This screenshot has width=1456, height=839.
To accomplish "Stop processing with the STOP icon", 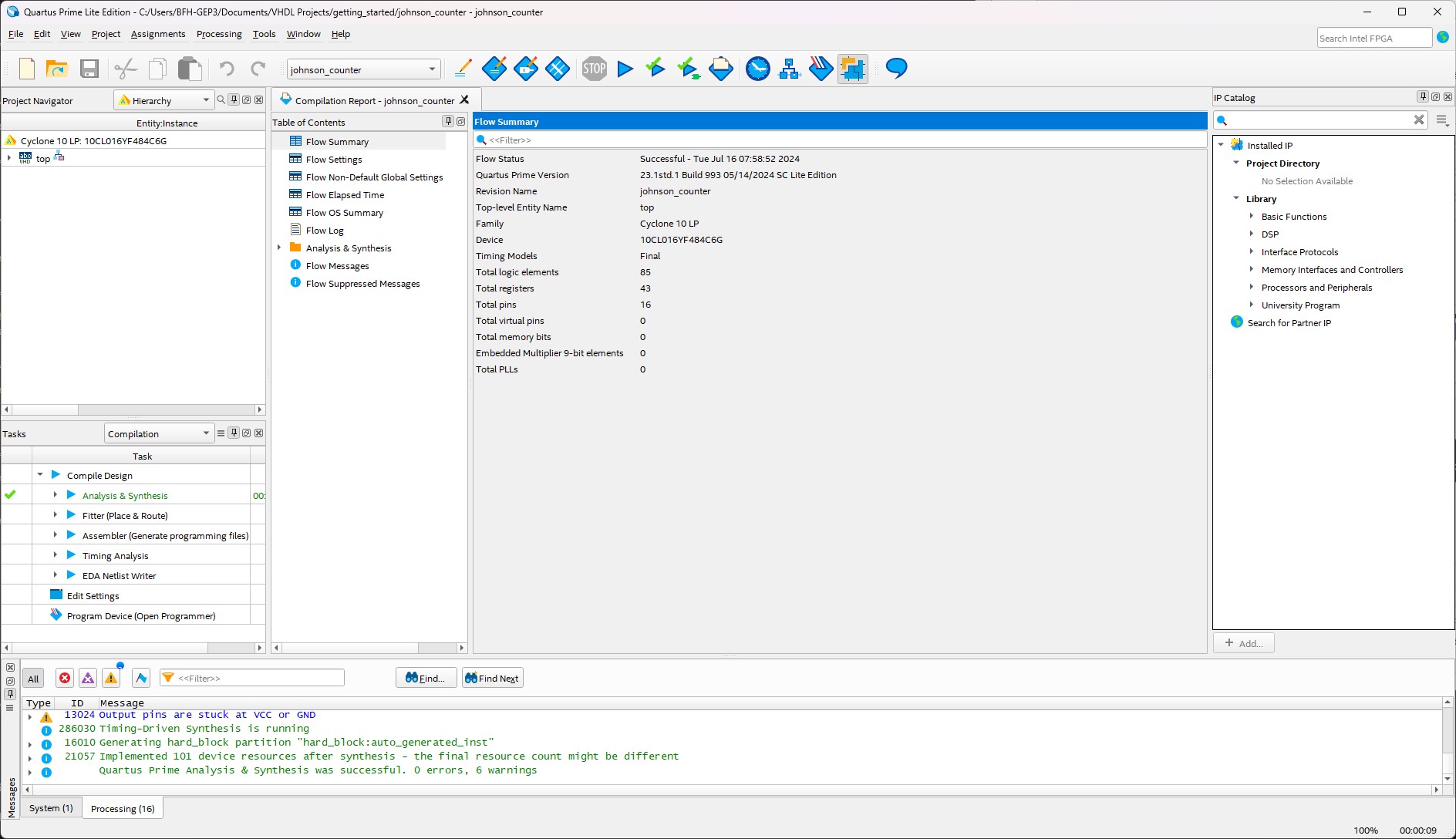I will tap(595, 69).
